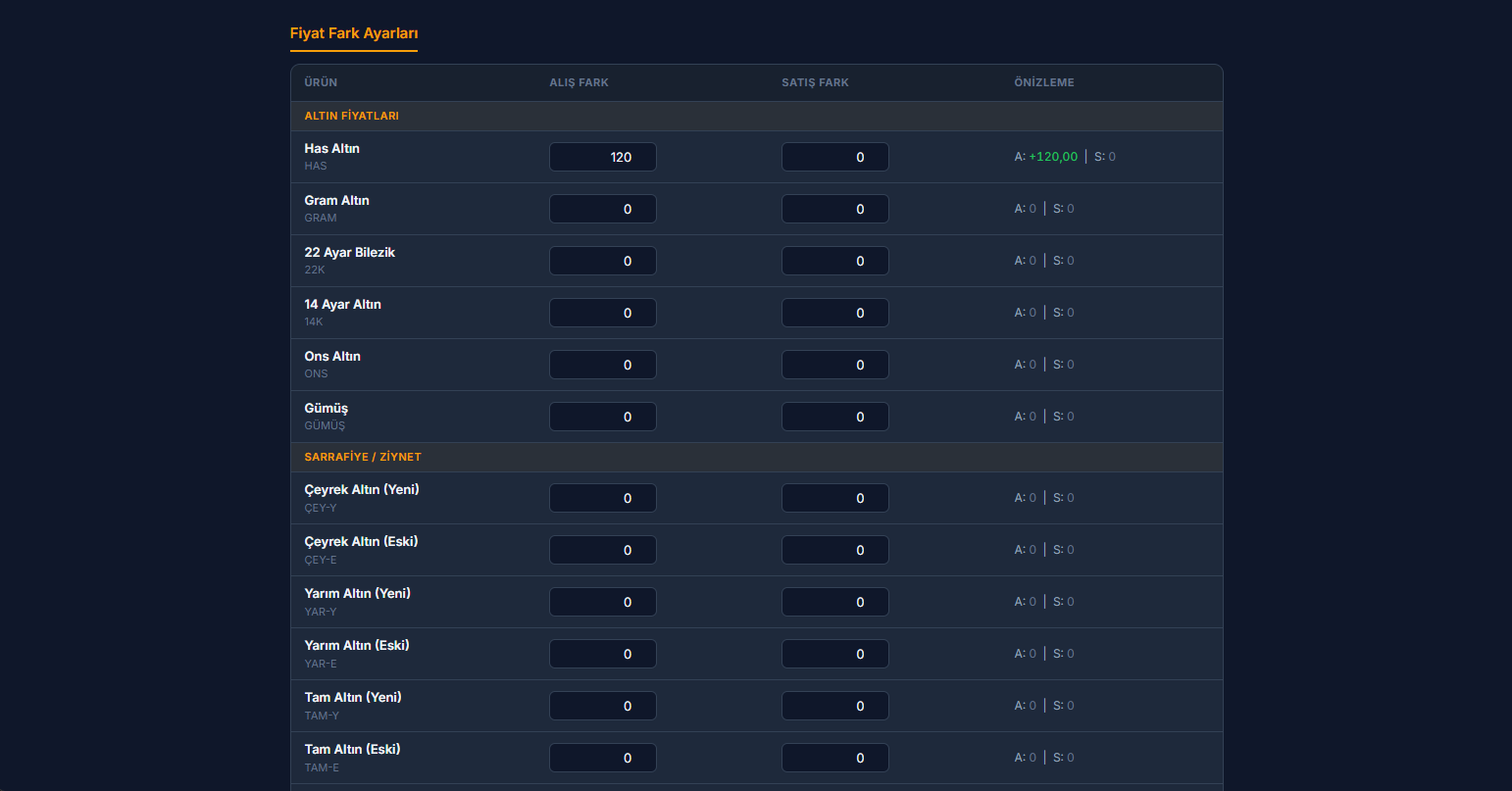Click Has Altın satış fark input
This screenshot has width=1512, height=791.
point(834,157)
